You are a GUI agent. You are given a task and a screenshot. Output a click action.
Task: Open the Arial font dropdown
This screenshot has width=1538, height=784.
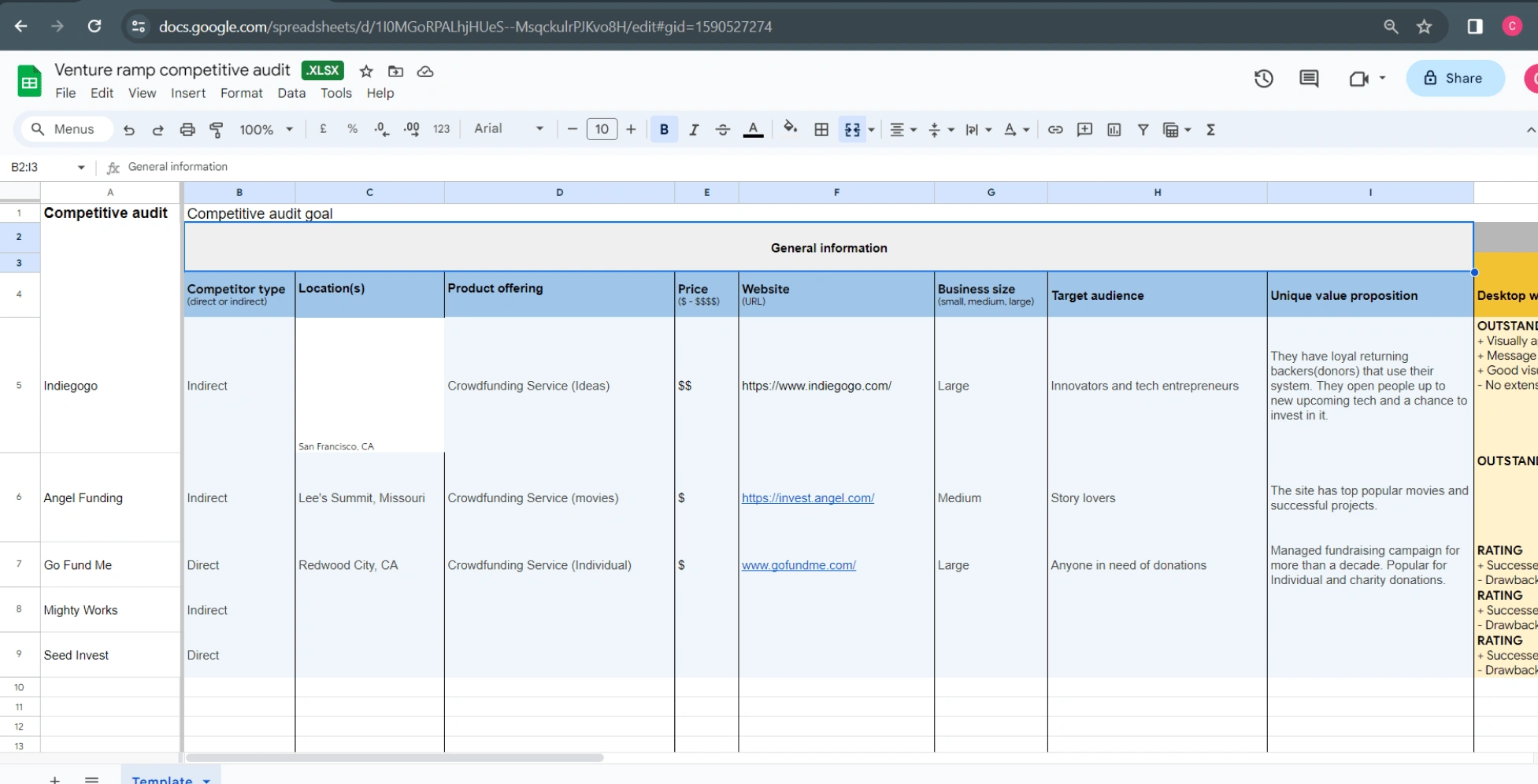(x=509, y=129)
